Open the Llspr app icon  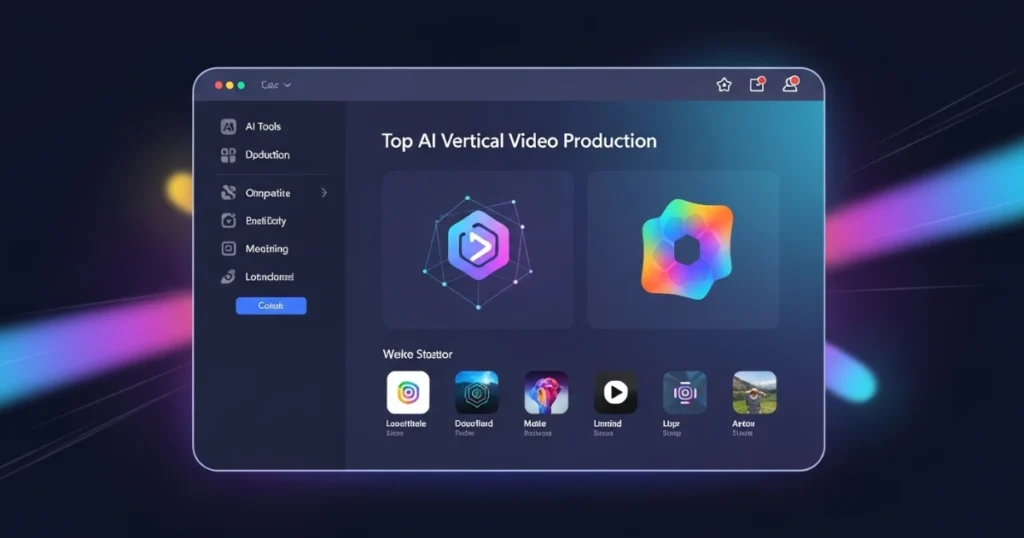coord(684,392)
